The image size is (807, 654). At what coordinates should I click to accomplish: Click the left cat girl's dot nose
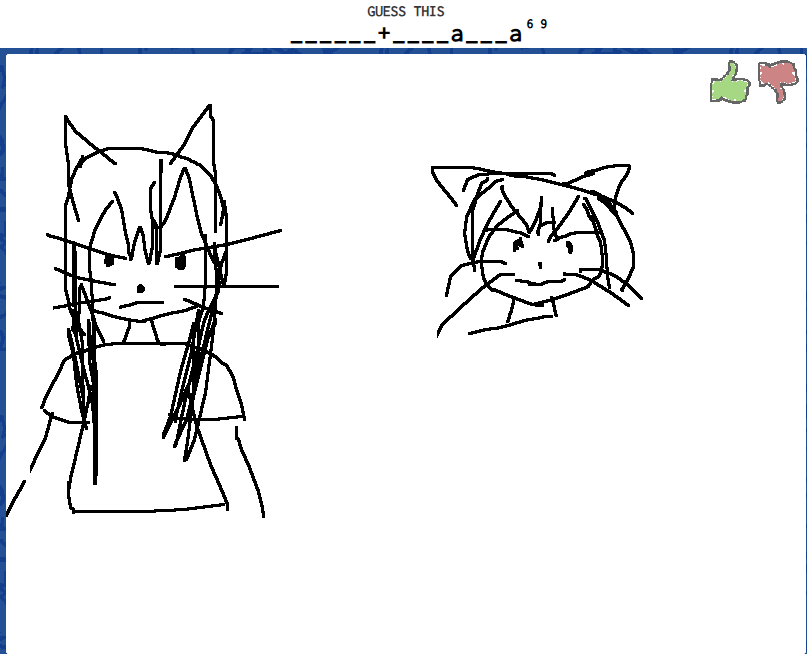coord(142,289)
